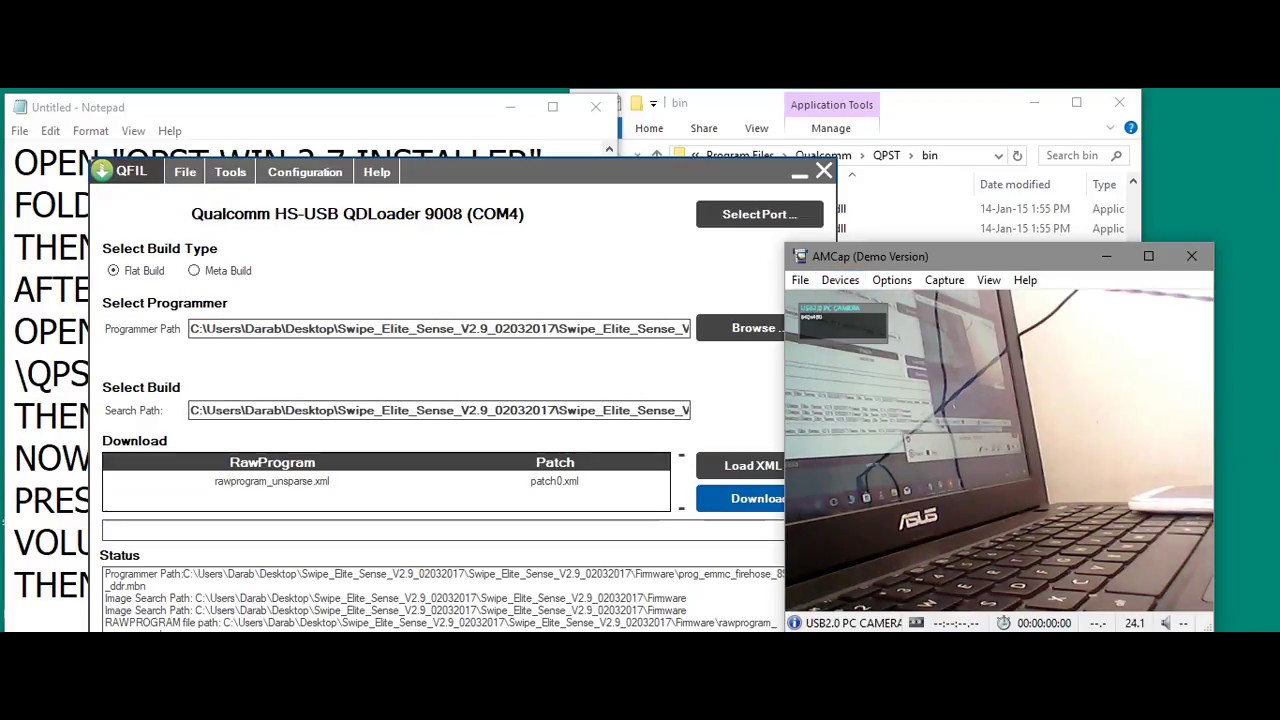
Task: Click the Explorer file list scrollbar up arrow
Action: 1133,182
